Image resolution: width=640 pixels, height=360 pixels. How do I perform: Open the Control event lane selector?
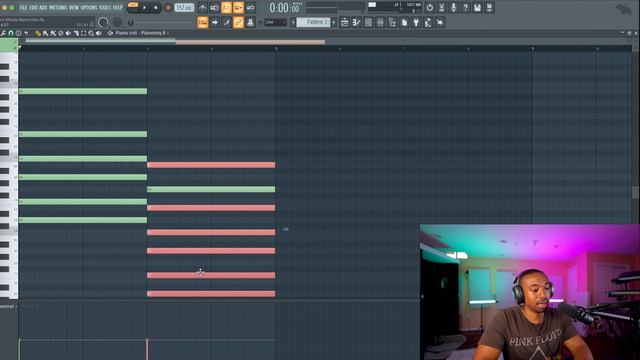coord(8,306)
